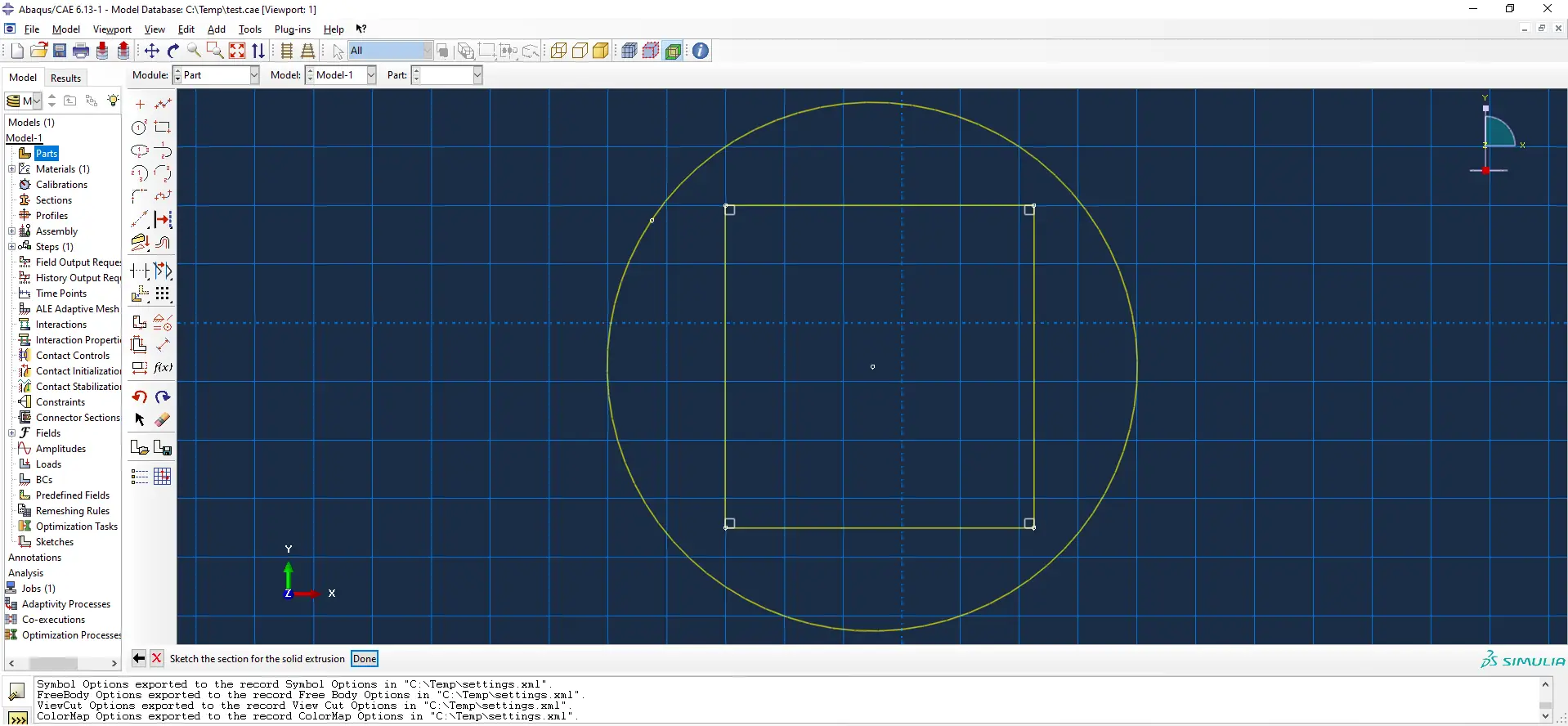Open the selection filter All dropdown

[x=391, y=51]
